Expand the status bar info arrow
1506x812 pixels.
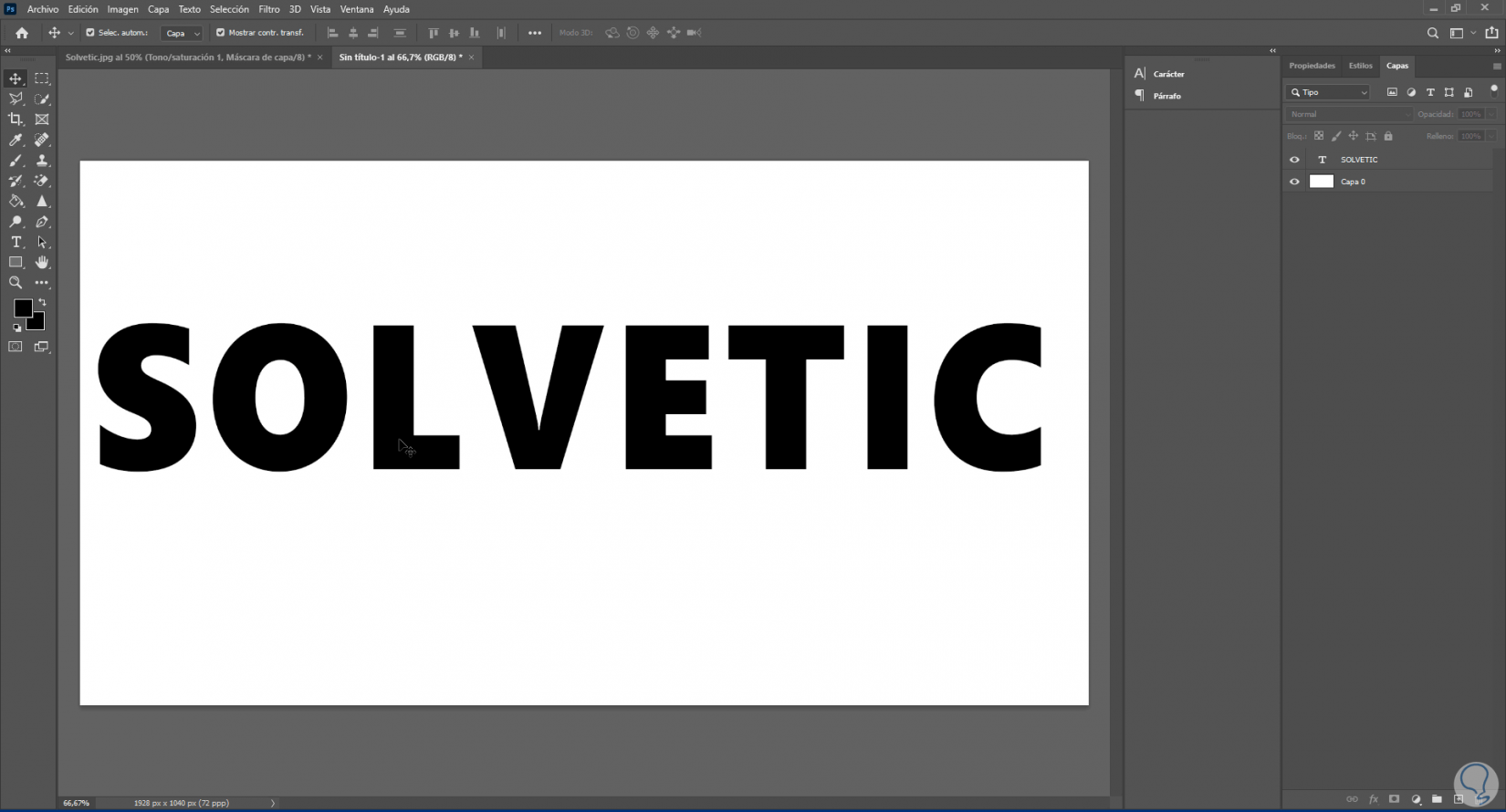272,803
